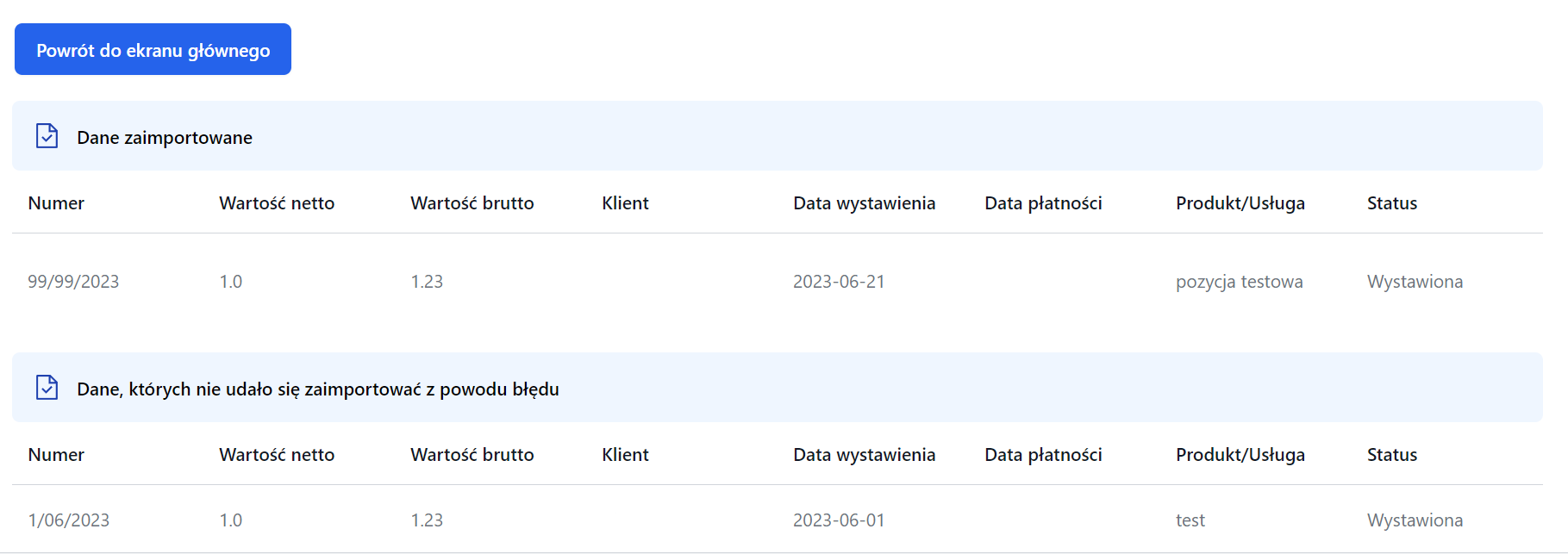Select the pozycja testowa product cell
The image size is (1568, 554).
tap(1239, 282)
